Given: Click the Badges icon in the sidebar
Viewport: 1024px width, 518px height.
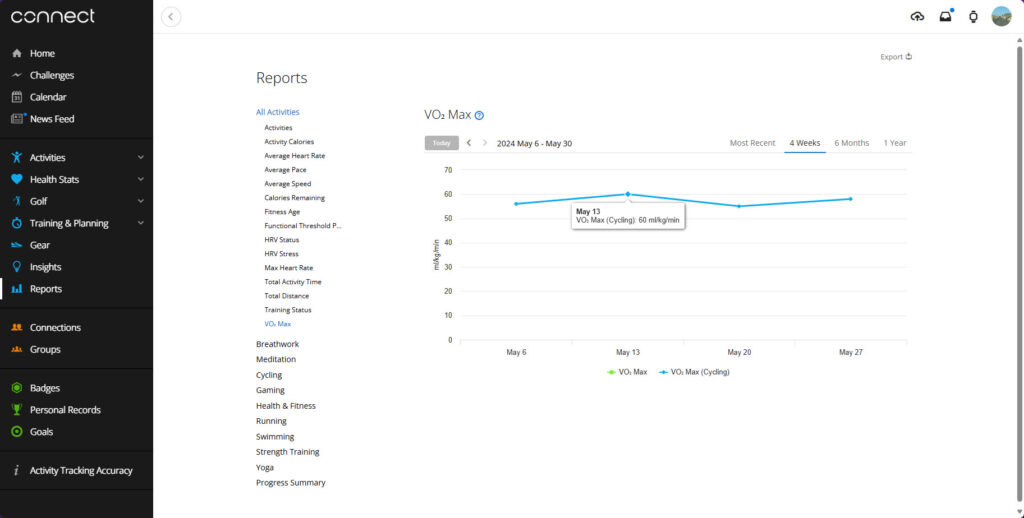Looking at the screenshot, I should click(17, 388).
